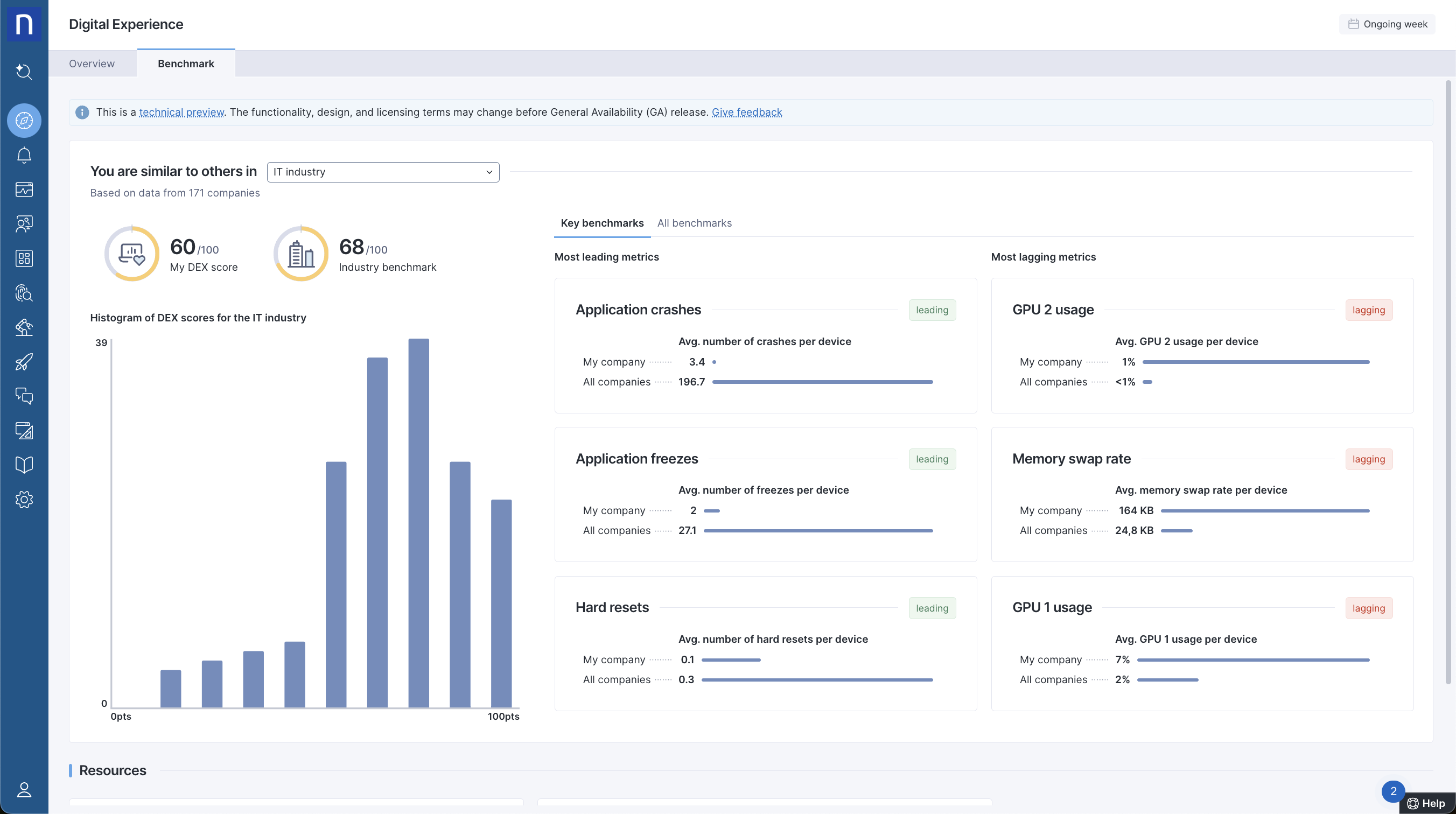
Task: Click the user account icon at bottom
Action: 24,790
